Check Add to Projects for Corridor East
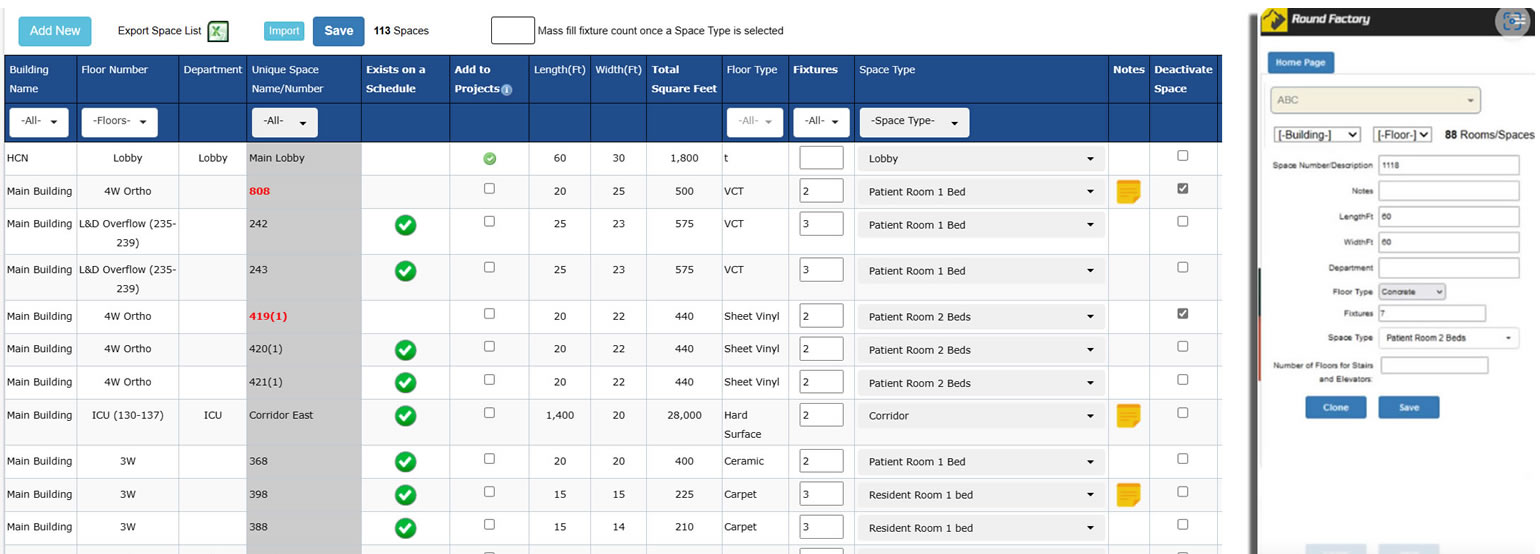 point(489,412)
